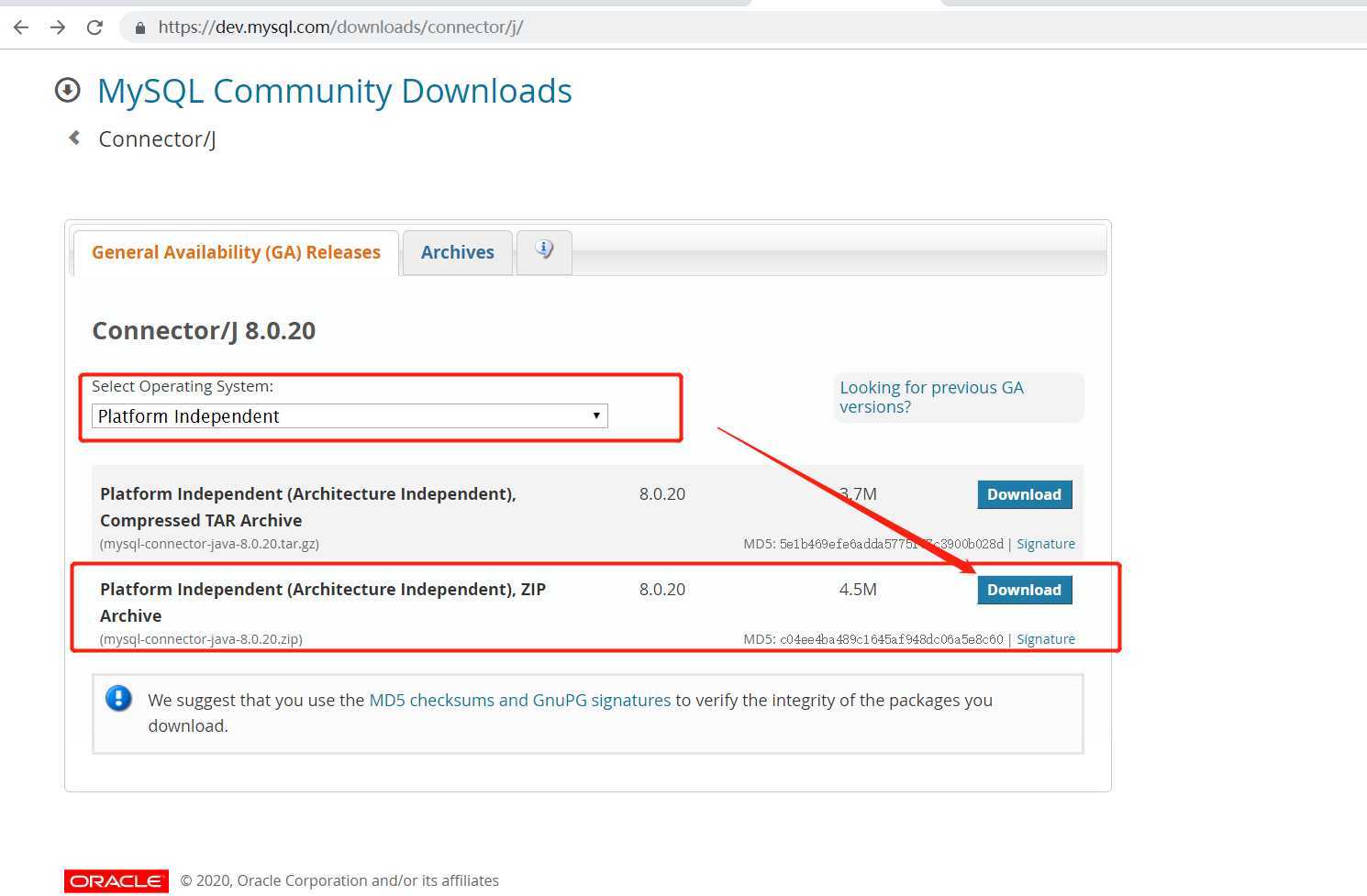
Task: Open the download circle icon beside title
Action: point(67,90)
